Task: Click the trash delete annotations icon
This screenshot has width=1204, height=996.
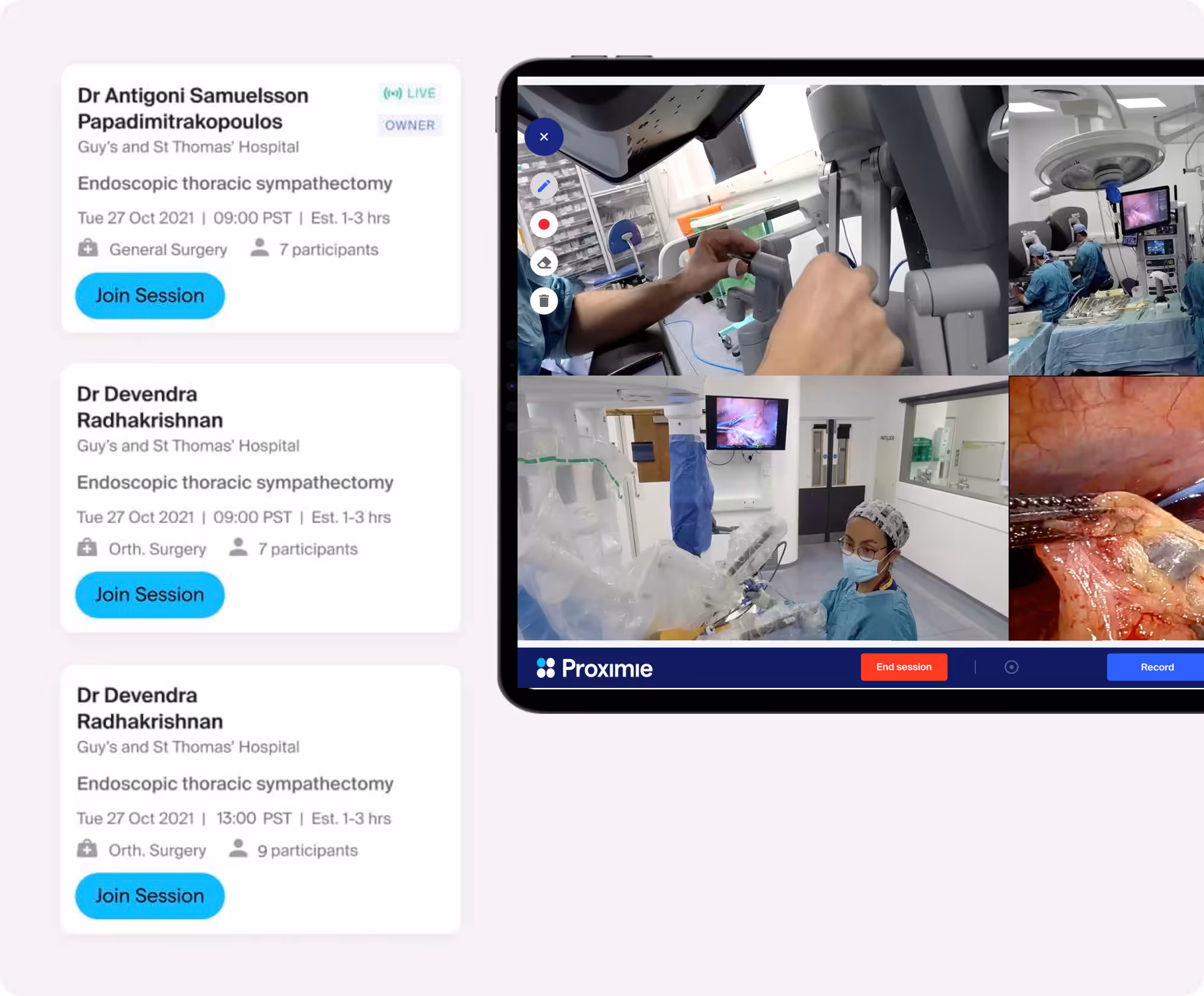Action: tap(543, 301)
